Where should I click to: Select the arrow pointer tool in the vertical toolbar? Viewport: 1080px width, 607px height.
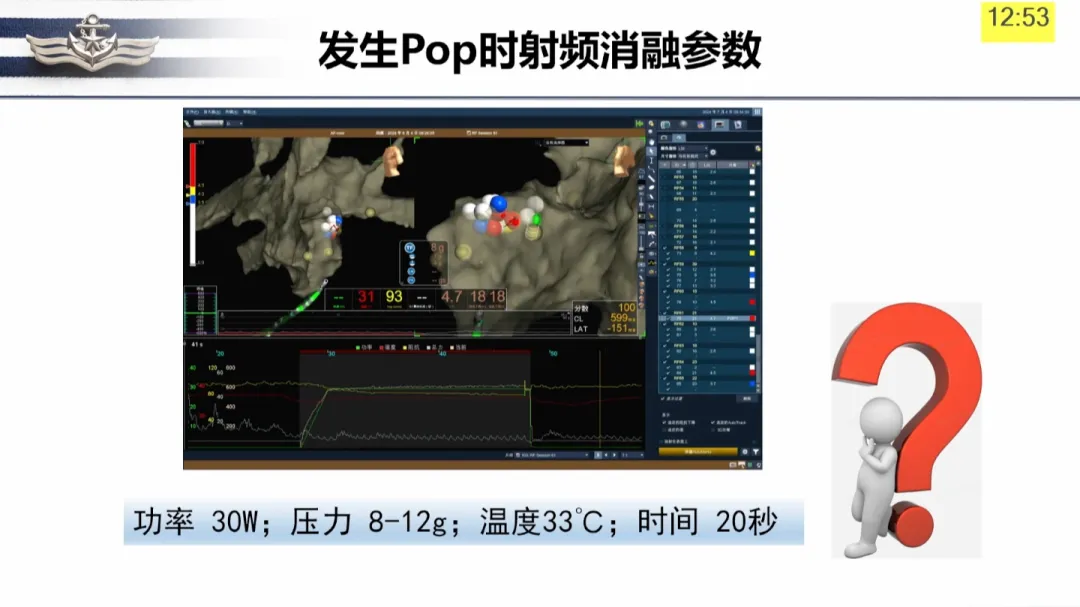coord(651,151)
